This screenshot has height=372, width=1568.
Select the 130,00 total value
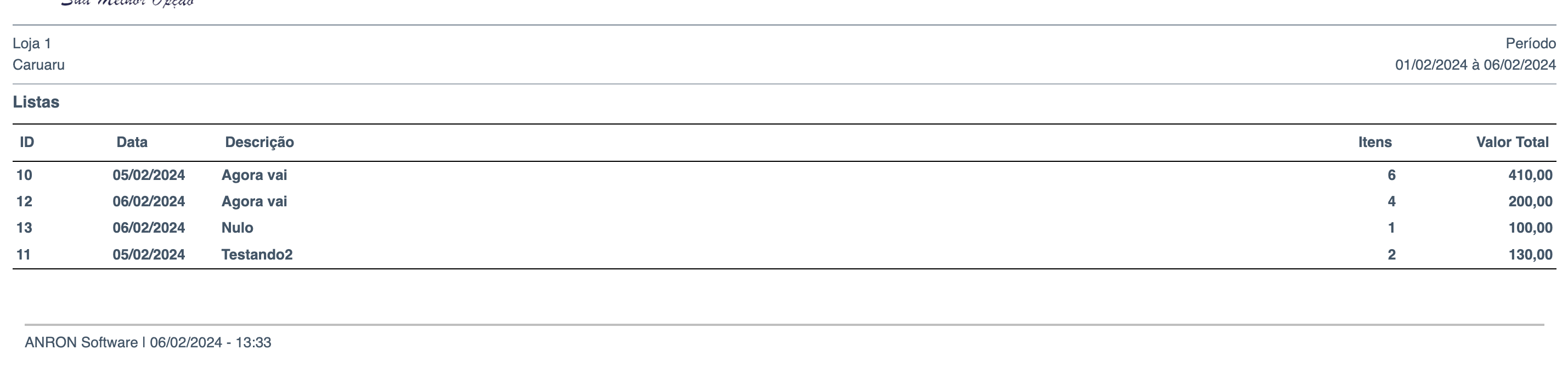click(1530, 255)
